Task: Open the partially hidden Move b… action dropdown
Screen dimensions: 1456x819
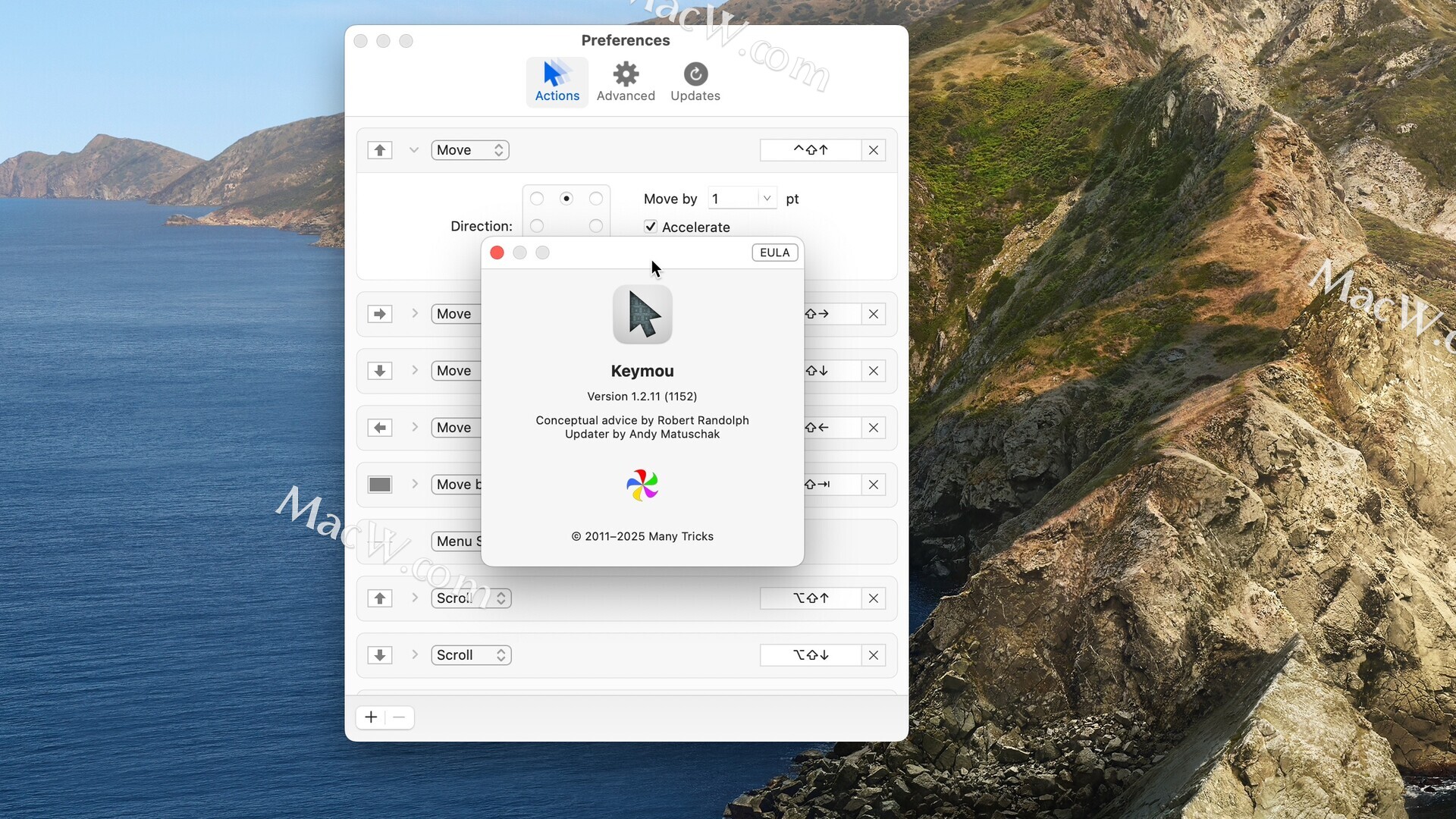Action: tap(457, 485)
